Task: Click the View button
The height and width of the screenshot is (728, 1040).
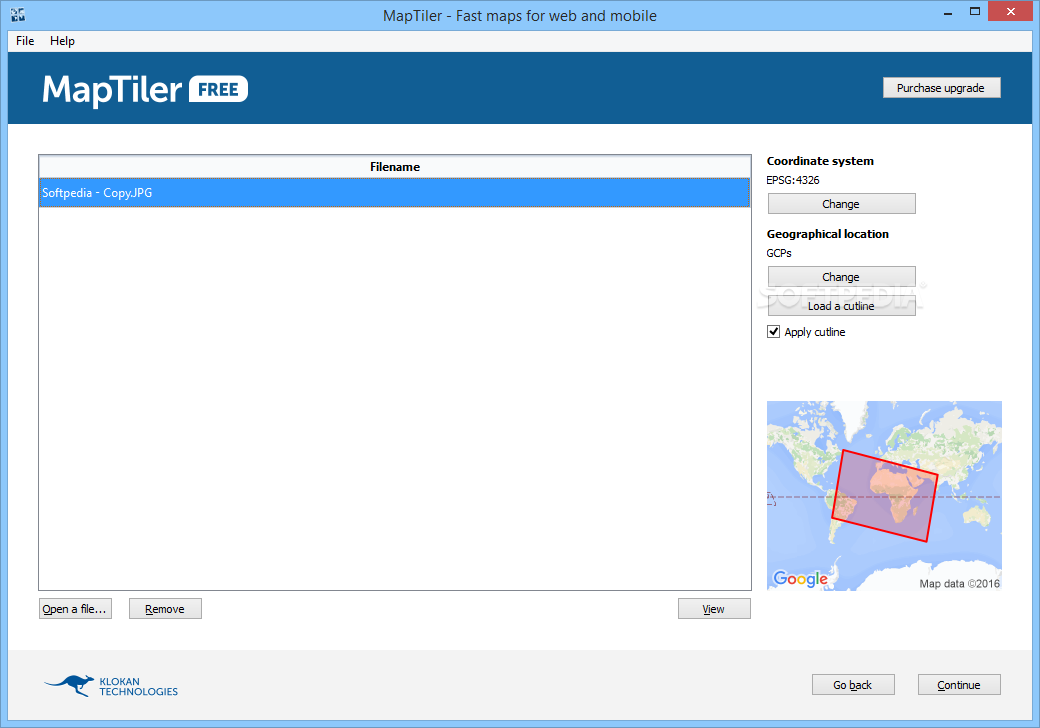Action: (714, 609)
